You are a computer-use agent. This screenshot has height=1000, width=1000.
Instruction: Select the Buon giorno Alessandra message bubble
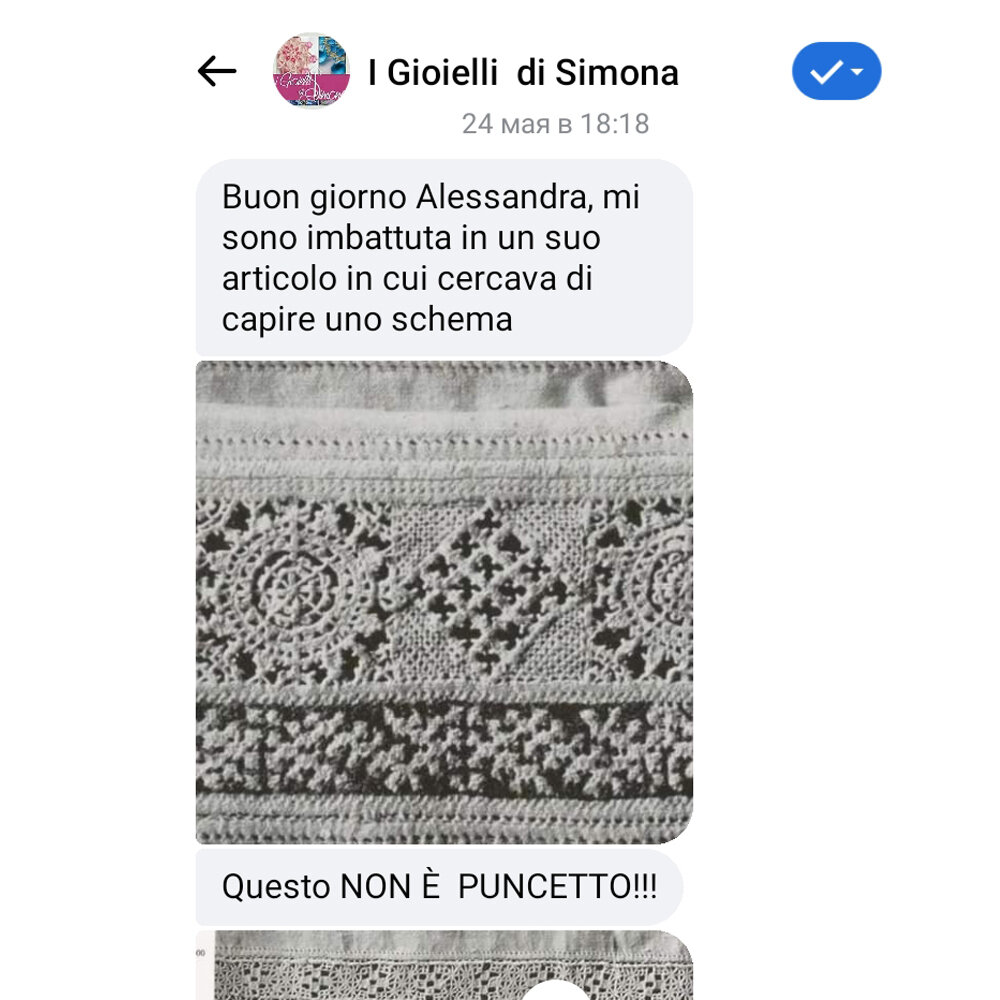[444, 258]
